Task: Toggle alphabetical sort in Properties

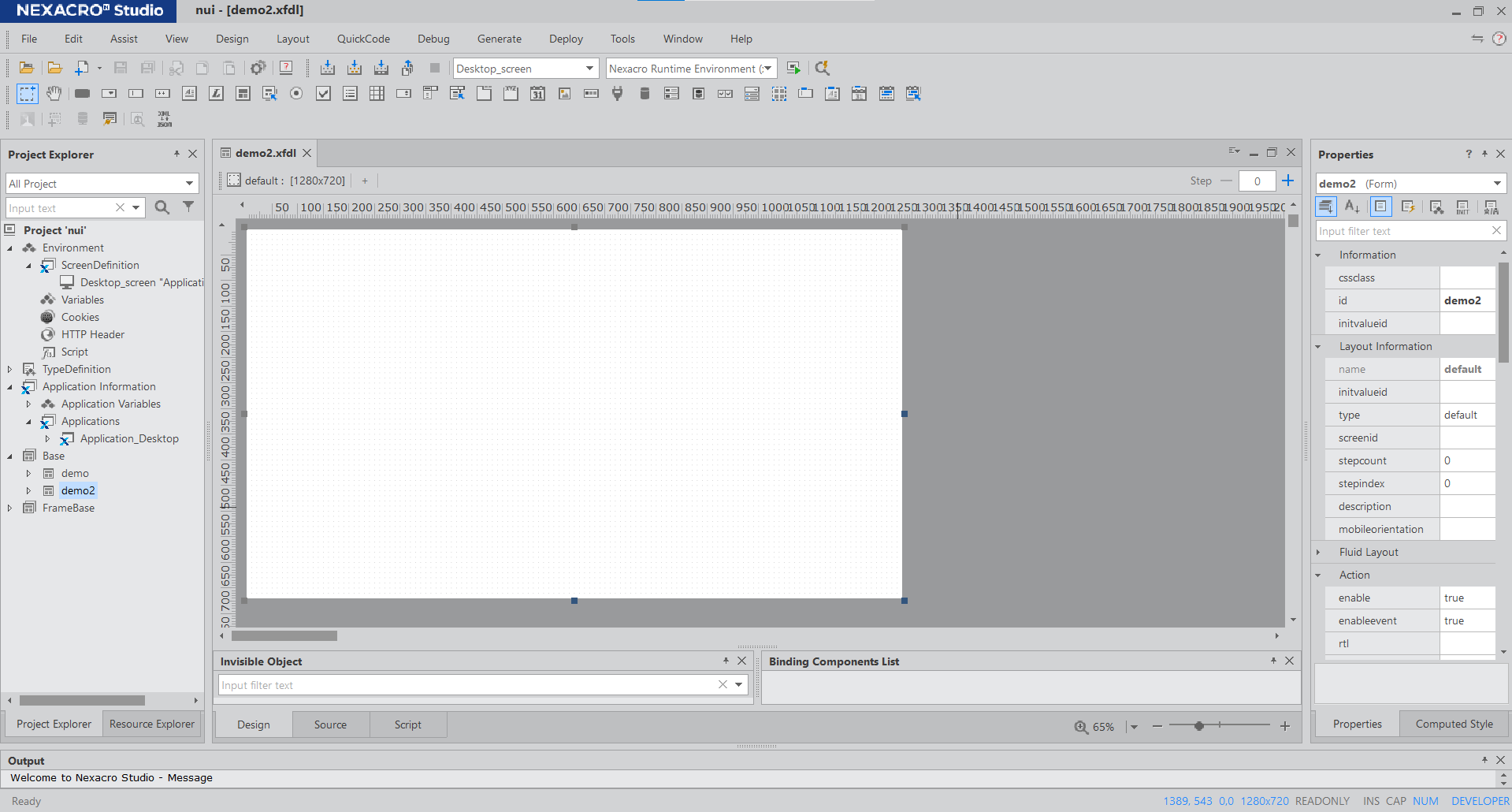Action: (x=1352, y=207)
